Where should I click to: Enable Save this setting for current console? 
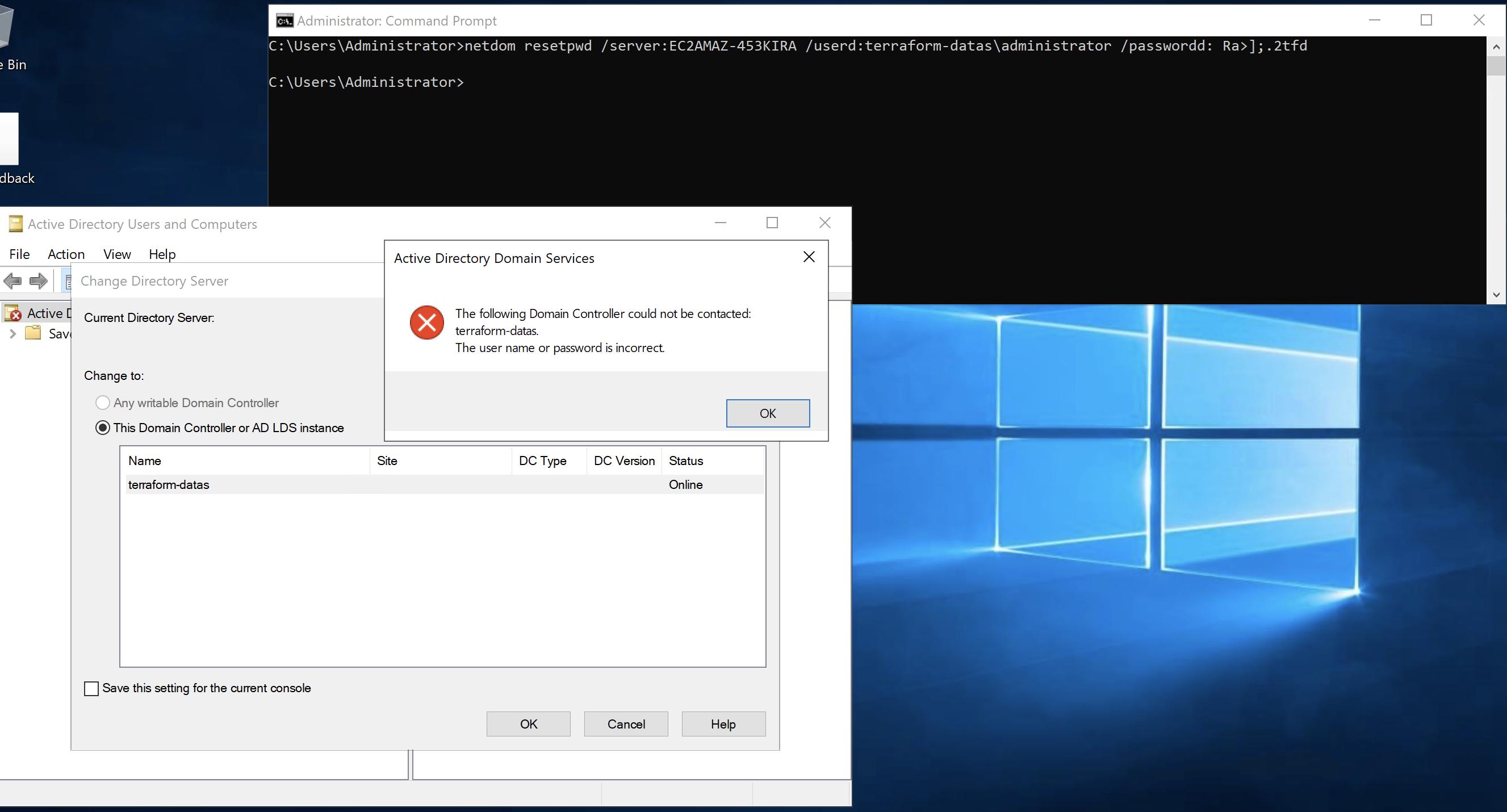pos(91,689)
